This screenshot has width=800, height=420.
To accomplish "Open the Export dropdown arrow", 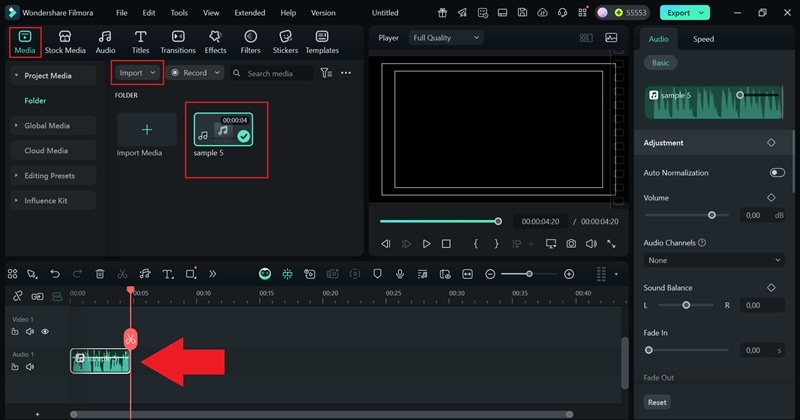I will click(x=702, y=13).
